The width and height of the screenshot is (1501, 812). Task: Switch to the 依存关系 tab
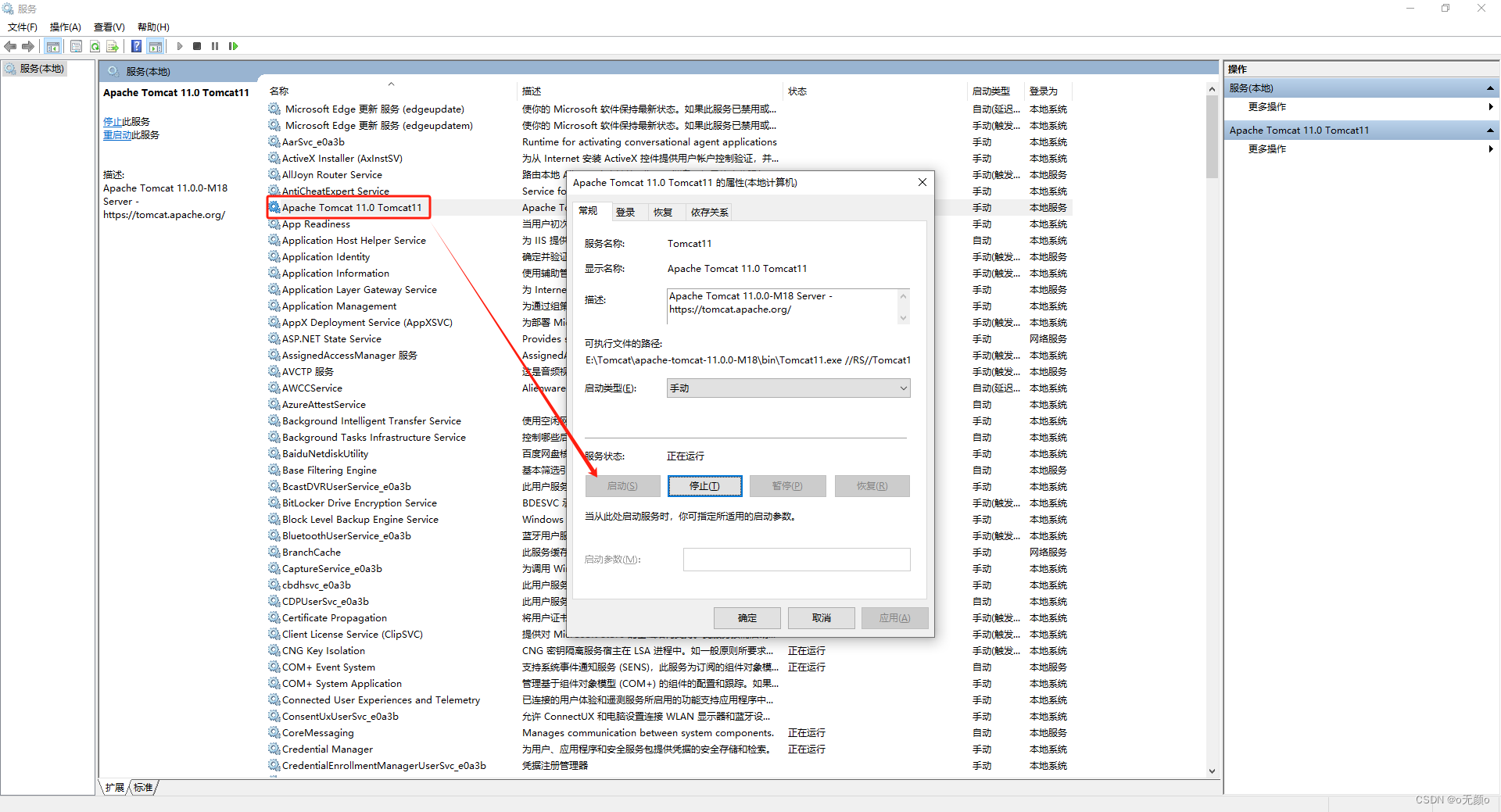[710, 212]
